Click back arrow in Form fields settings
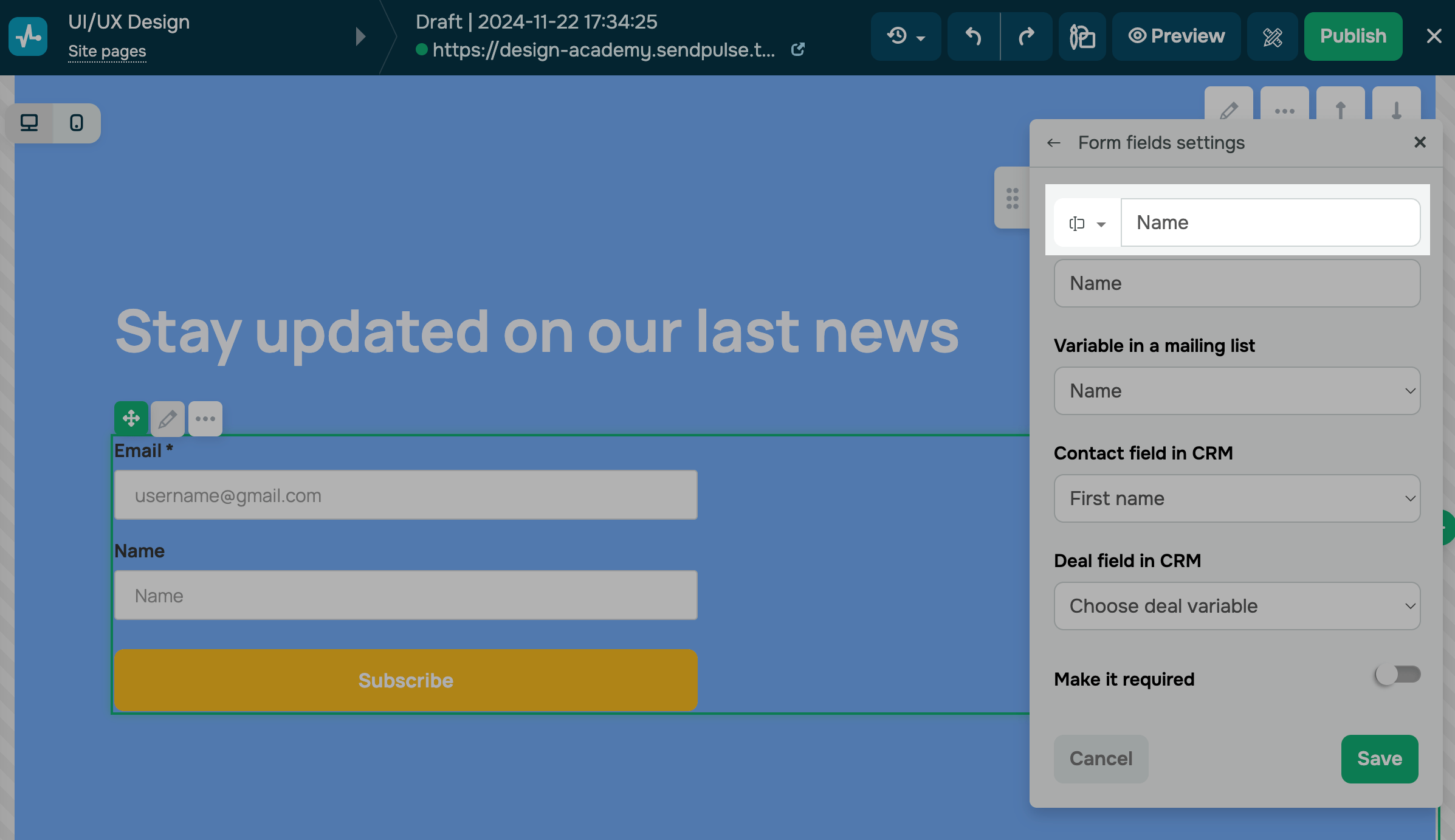This screenshot has width=1455, height=840. (x=1054, y=143)
